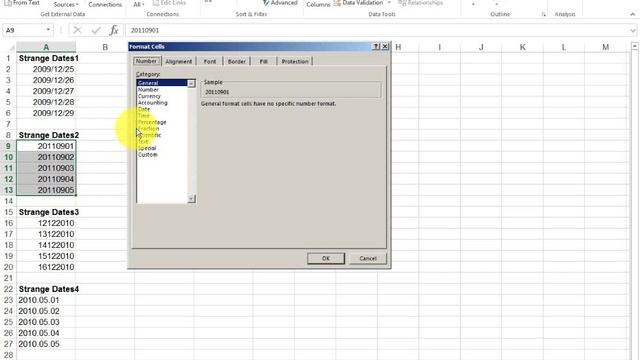Click the Format Cells help question-mark icon

pos(376,47)
